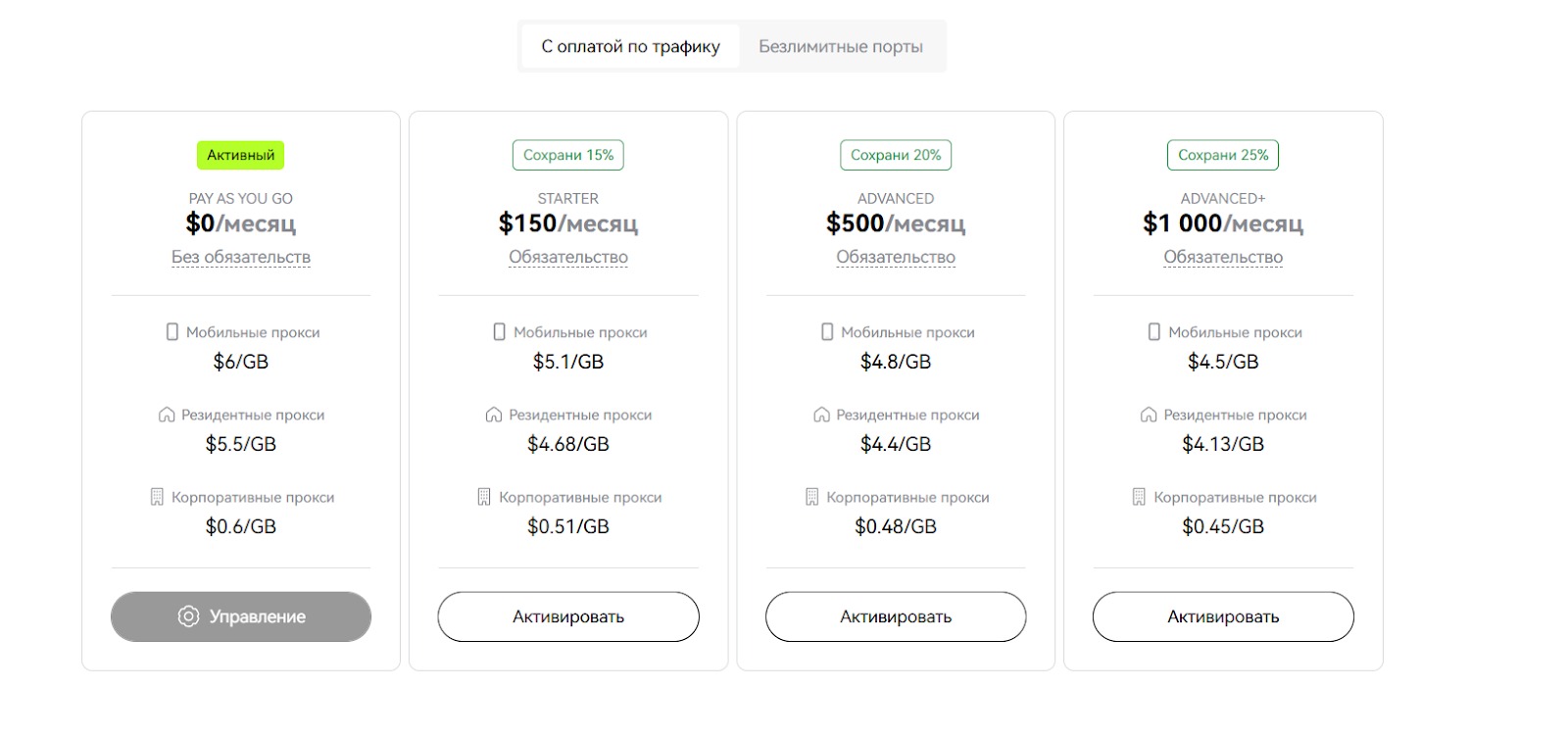Click mobile proxy phone icon in Advanced+ plan
Screen dimensions: 1568x737
click(x=1154, y=332)
